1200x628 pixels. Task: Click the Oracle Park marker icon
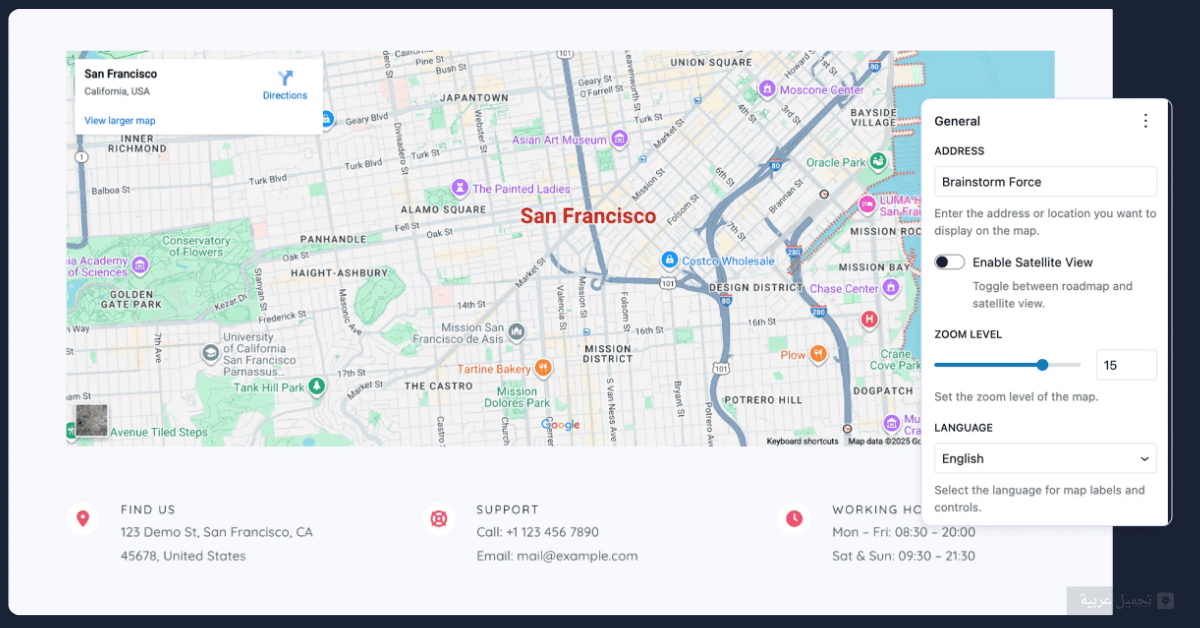tap(878, 161)
